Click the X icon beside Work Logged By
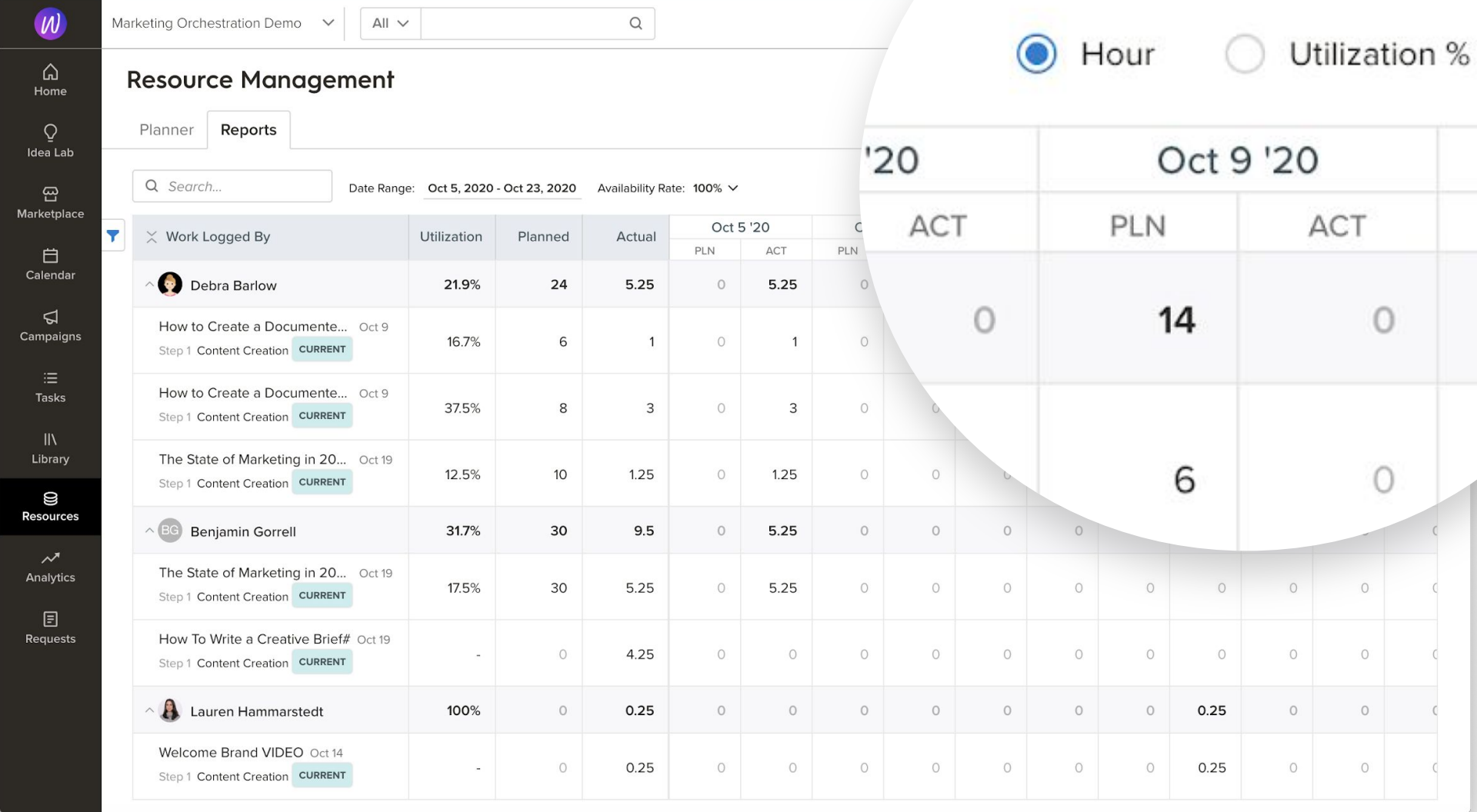Image resolution: width=1477 pixels, height=812 pixels. click(152, 237)
